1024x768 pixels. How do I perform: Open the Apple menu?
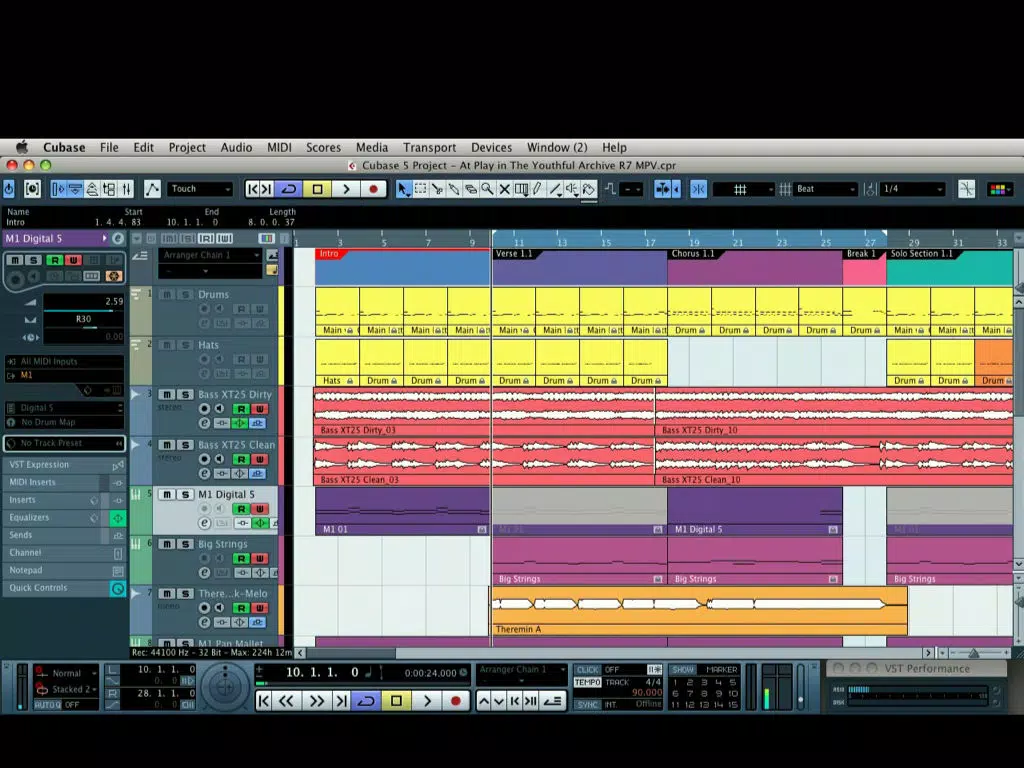(22, 147)
